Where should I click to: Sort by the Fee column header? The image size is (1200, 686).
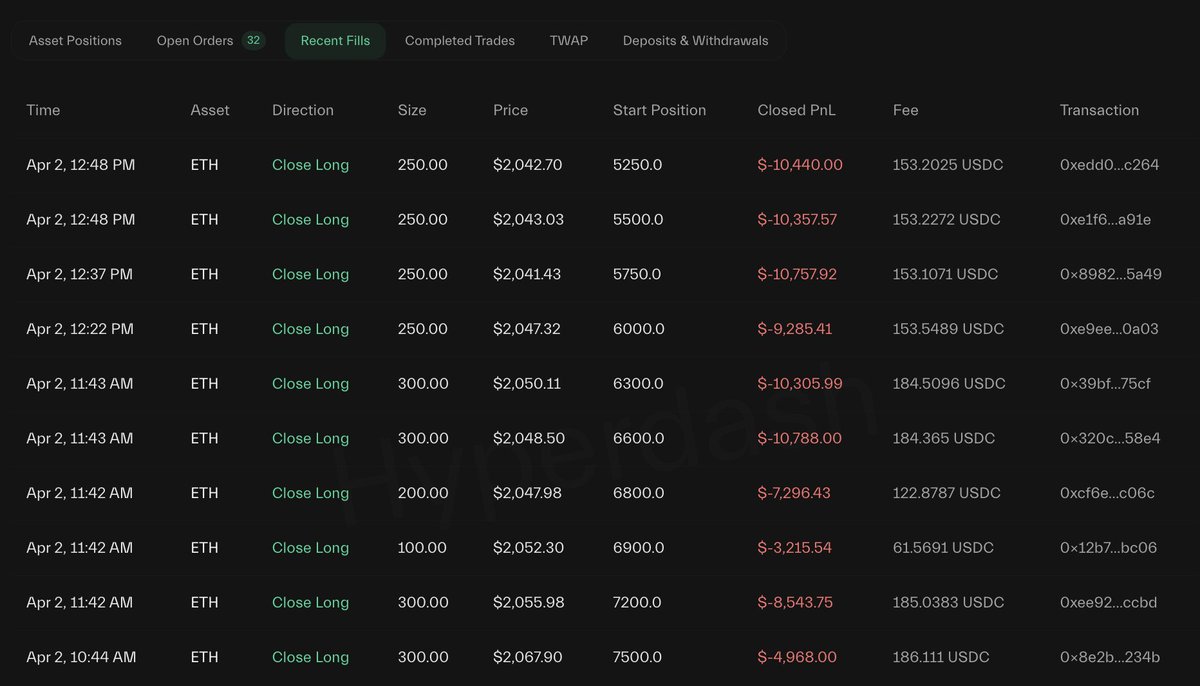(905, 110)
